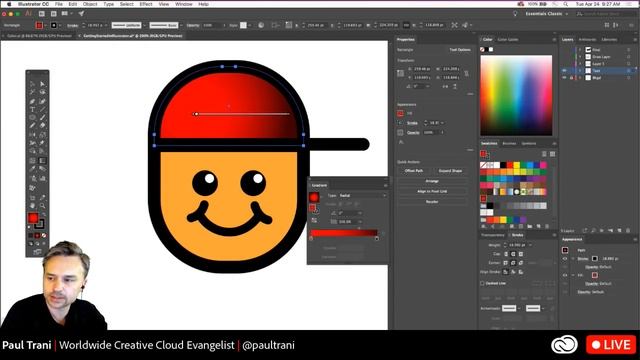The width and height of the screenshot is (640, 360).
Task: Click the Offset Path button
Action: 414,171
